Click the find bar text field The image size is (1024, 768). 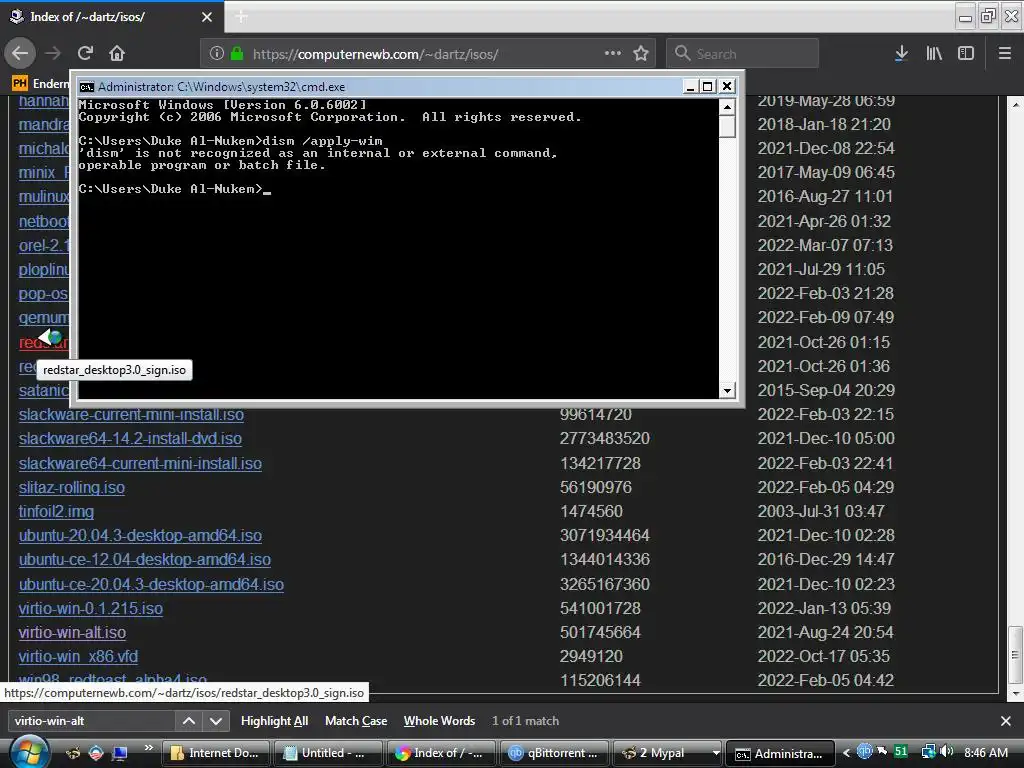click(x=91, y=721)
